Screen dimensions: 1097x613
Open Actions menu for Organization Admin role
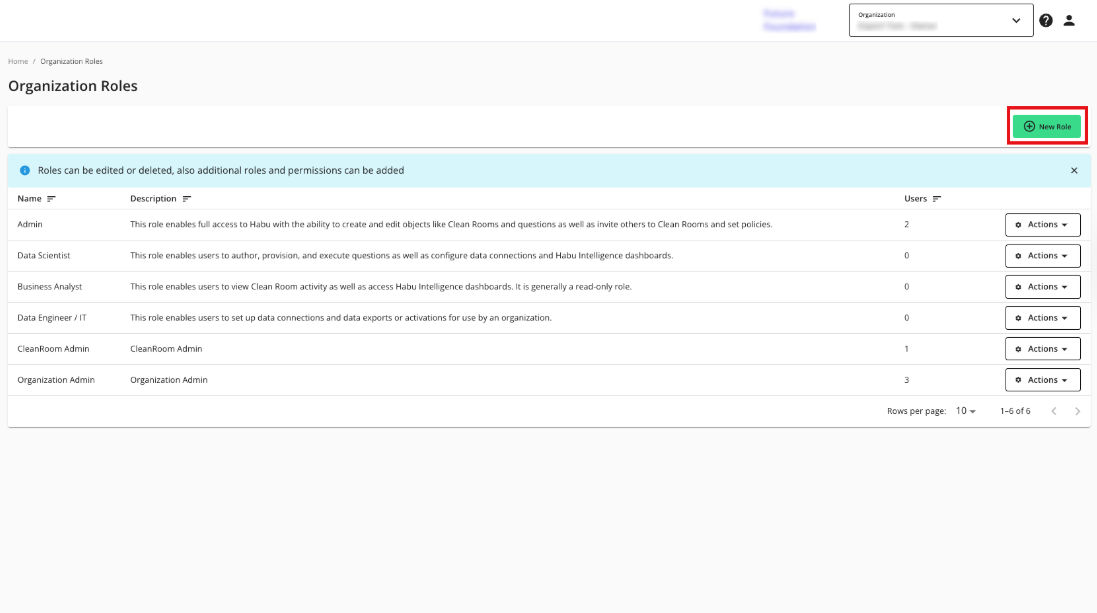pyautogui.click(x=1042, y=380)
